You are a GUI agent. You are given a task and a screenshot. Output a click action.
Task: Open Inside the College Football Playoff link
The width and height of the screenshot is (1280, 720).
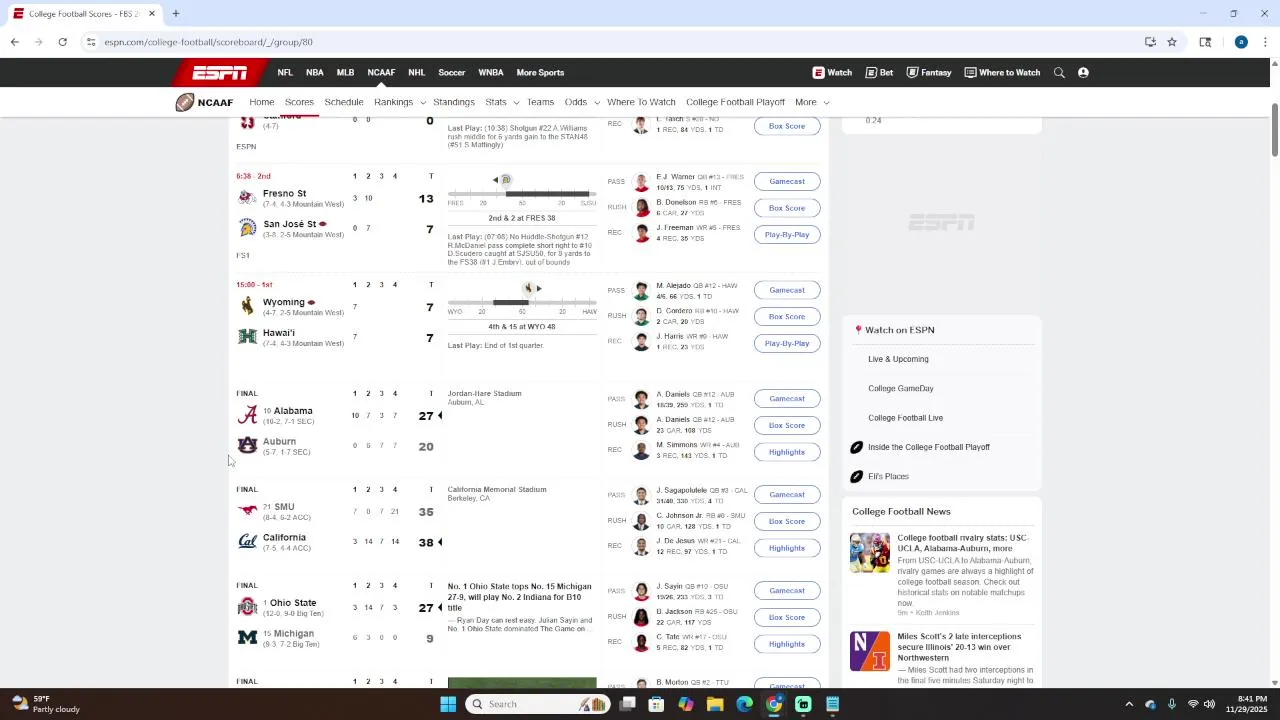click(x=929, y=447)
